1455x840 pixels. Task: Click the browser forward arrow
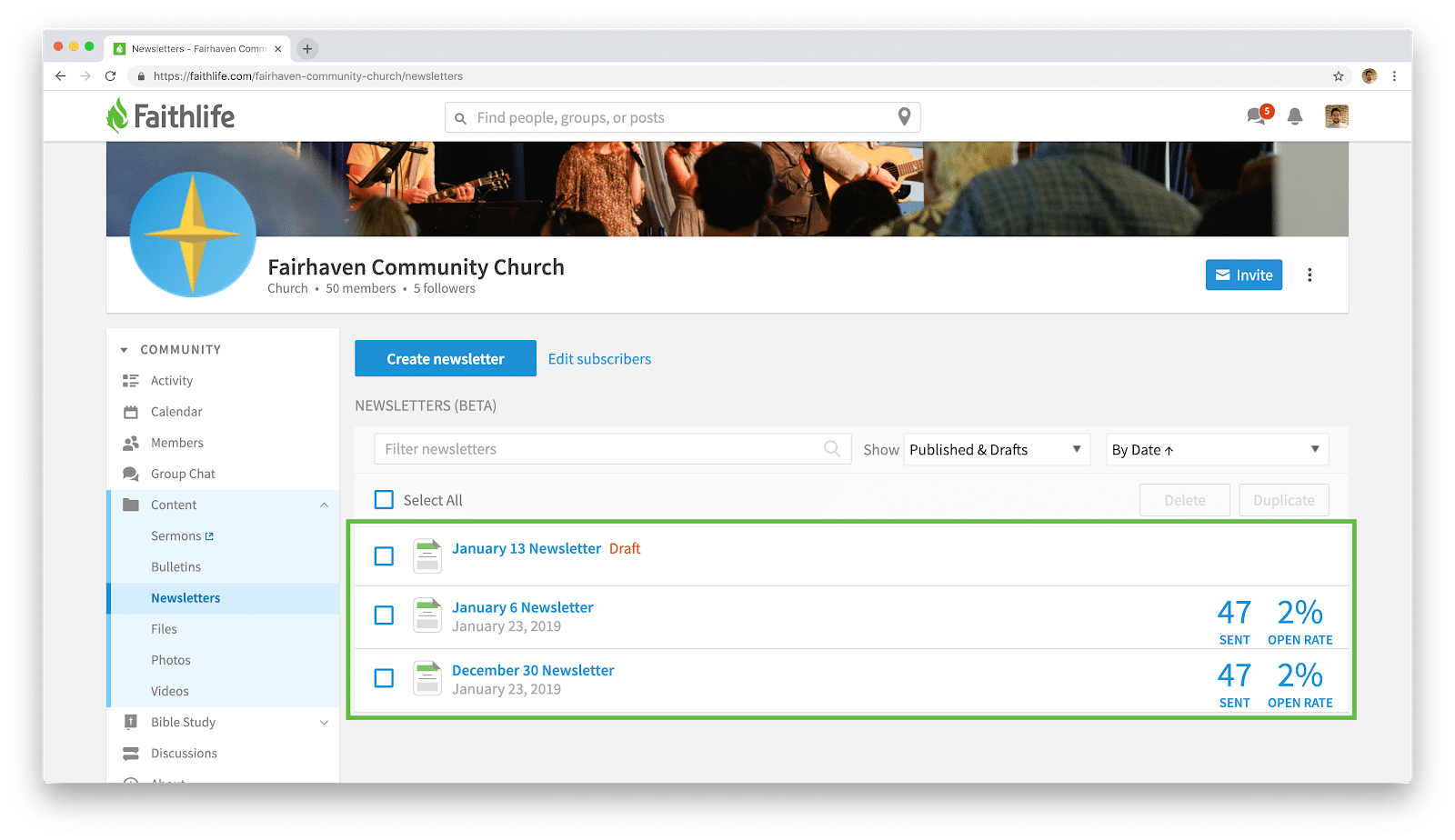85,76
